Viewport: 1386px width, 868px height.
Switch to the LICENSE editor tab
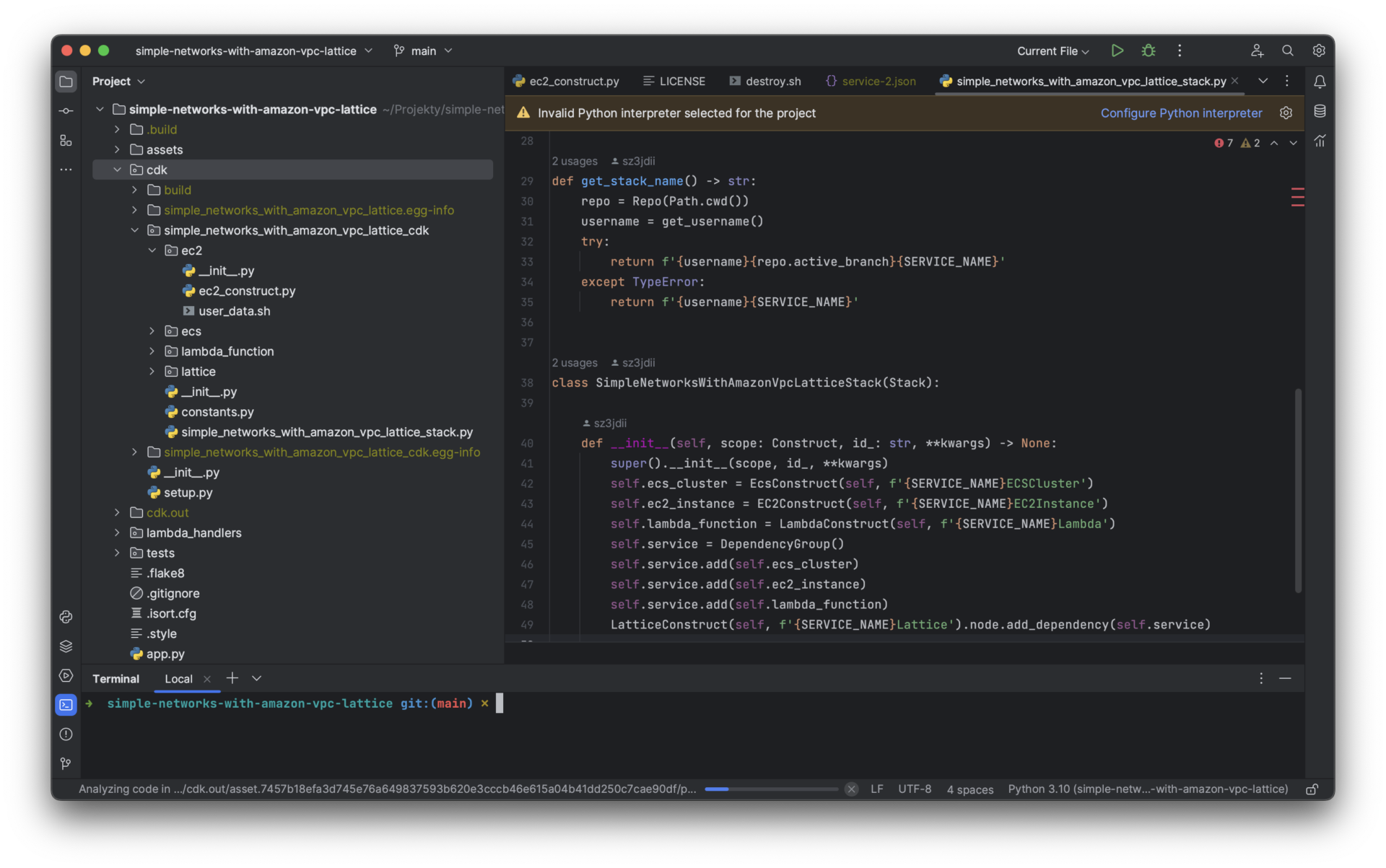pyautogui.click(x=681, y=81)
